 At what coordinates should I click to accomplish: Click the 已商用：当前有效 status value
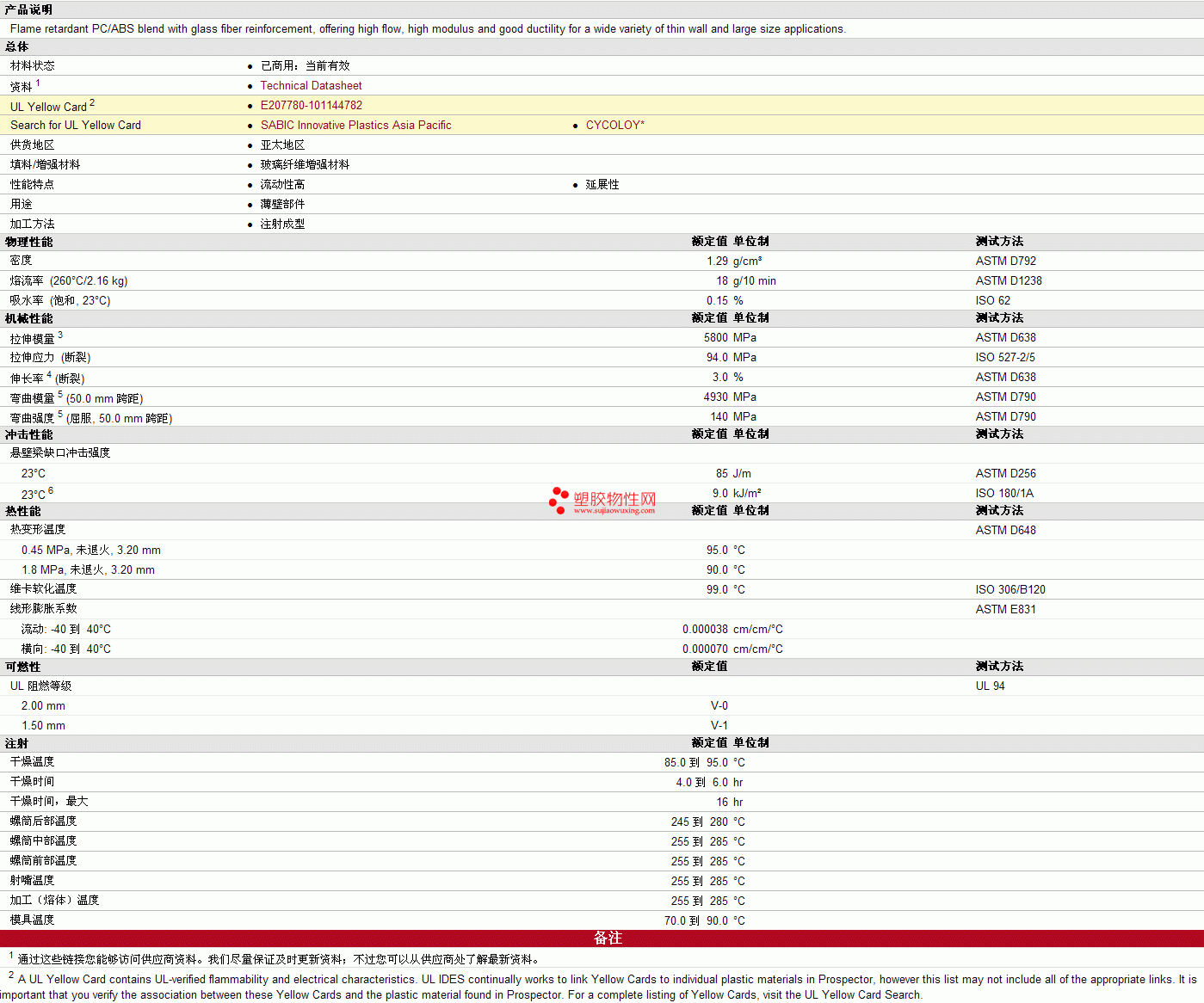pos(306,65)
